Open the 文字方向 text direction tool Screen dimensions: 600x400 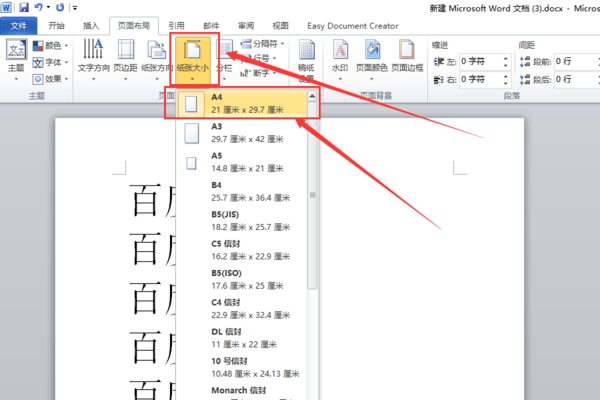pyautogui.click(x=93, y=59)
